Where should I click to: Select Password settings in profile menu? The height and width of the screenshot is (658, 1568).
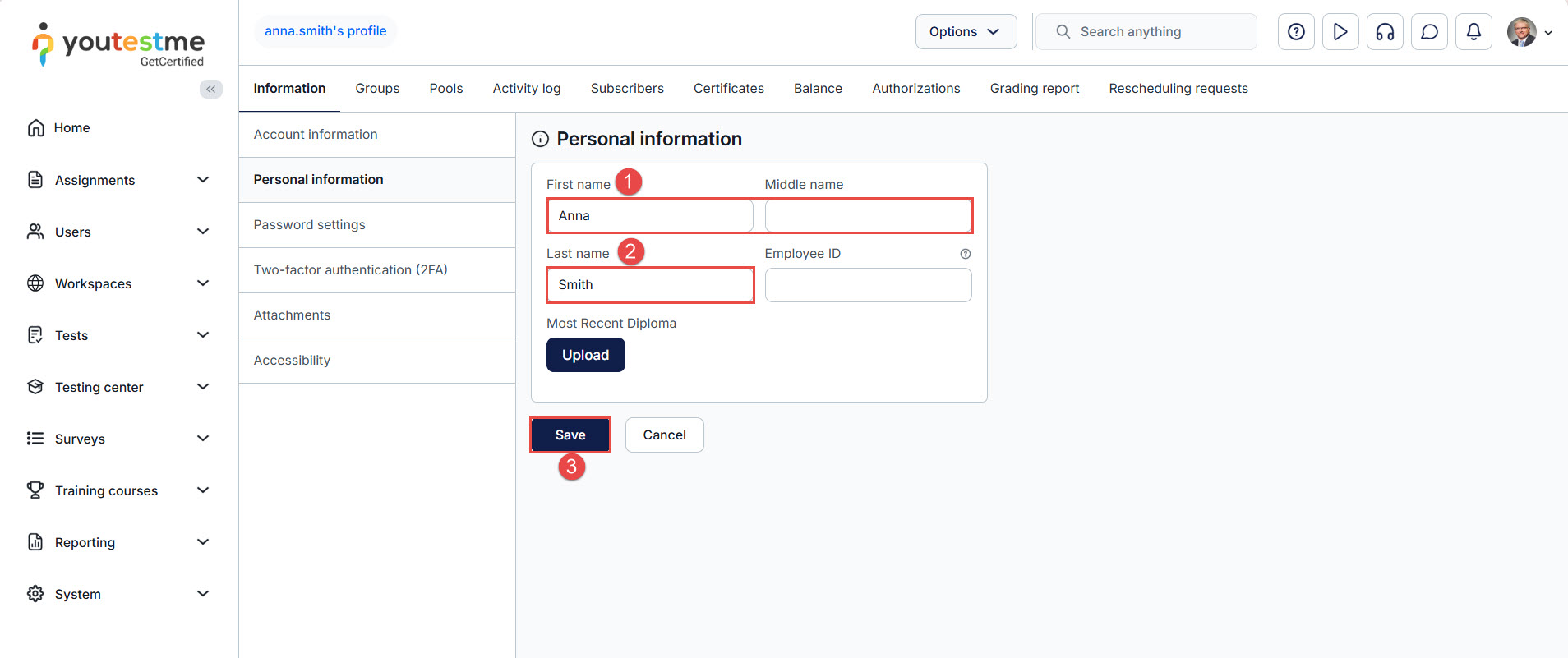coord(309,225)
